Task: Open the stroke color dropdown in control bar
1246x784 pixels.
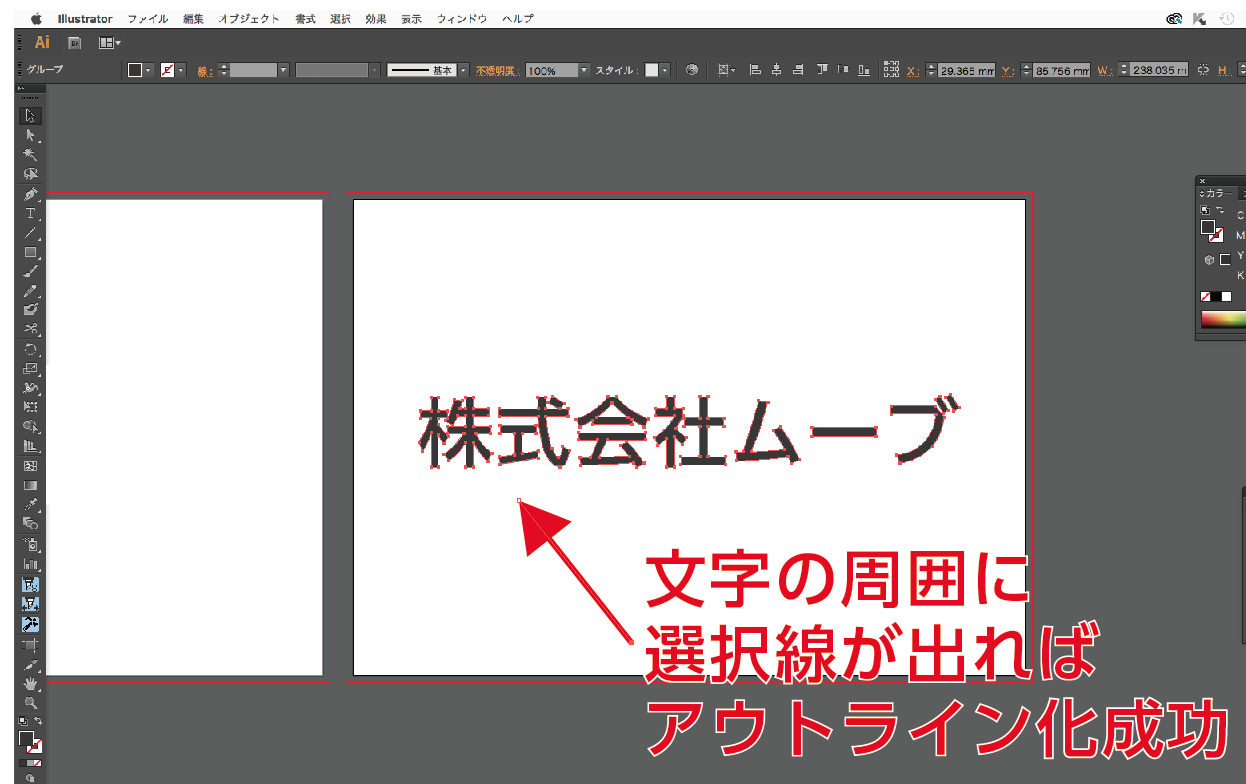Action: tap(181, 70)
